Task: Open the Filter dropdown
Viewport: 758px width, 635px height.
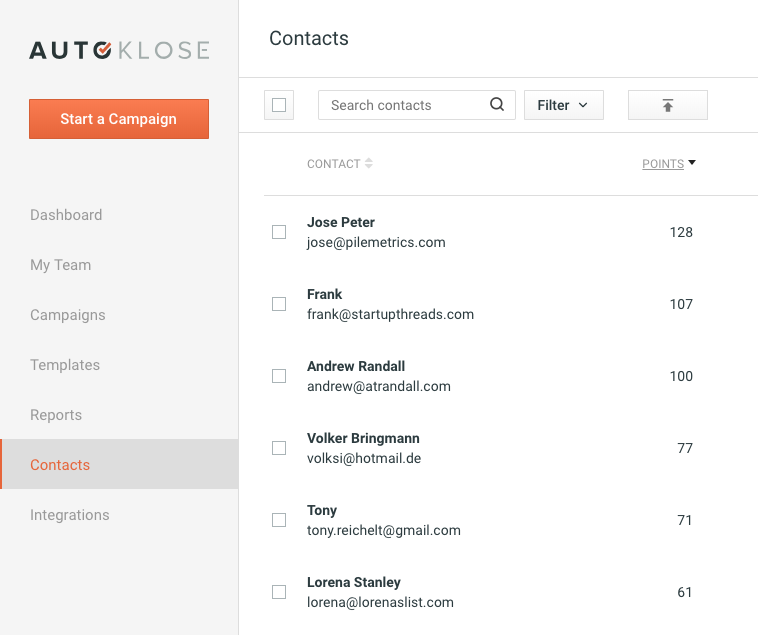Action: pos(563,105)
